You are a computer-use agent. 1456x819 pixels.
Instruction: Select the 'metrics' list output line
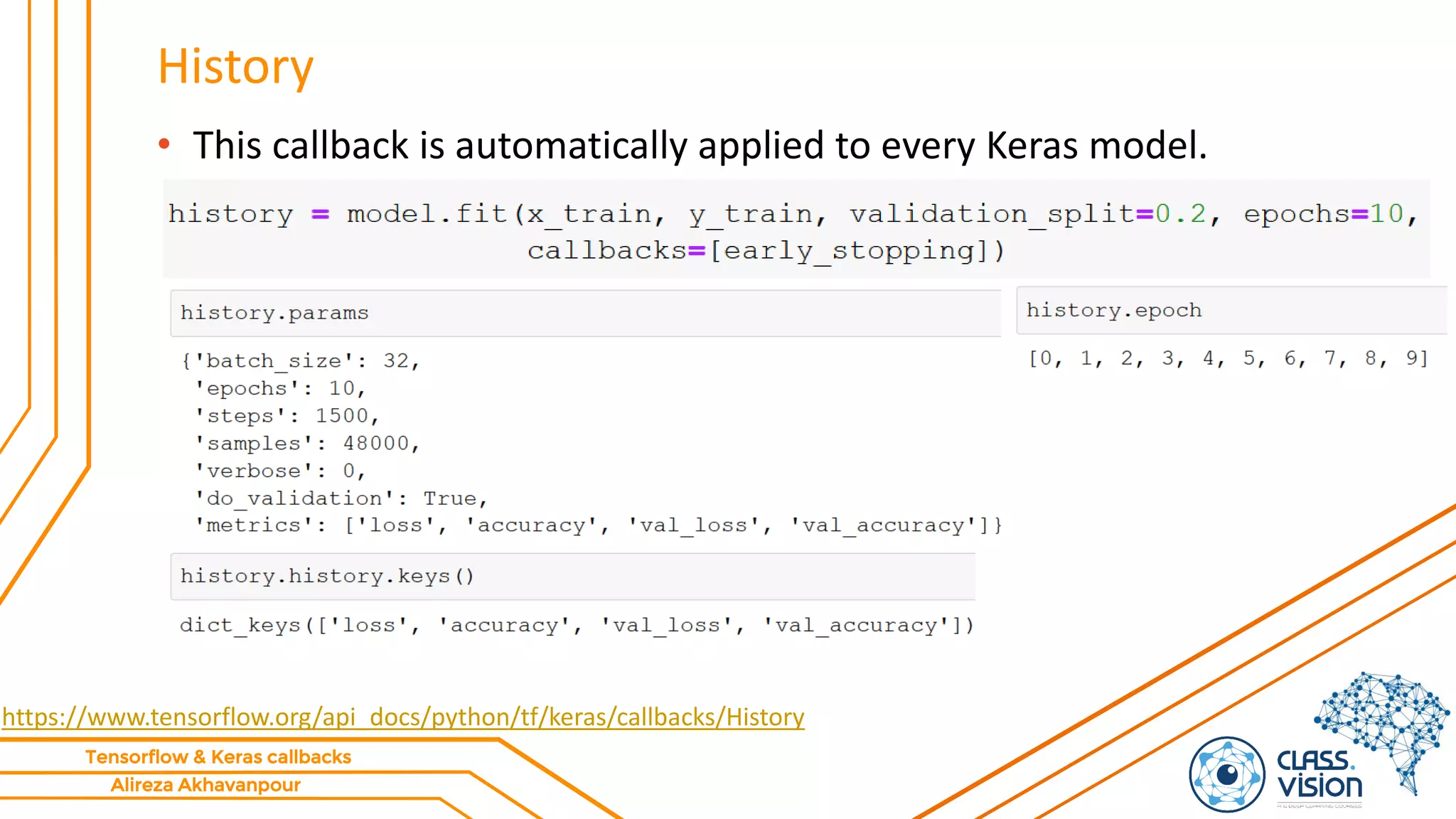click(598, 525)
